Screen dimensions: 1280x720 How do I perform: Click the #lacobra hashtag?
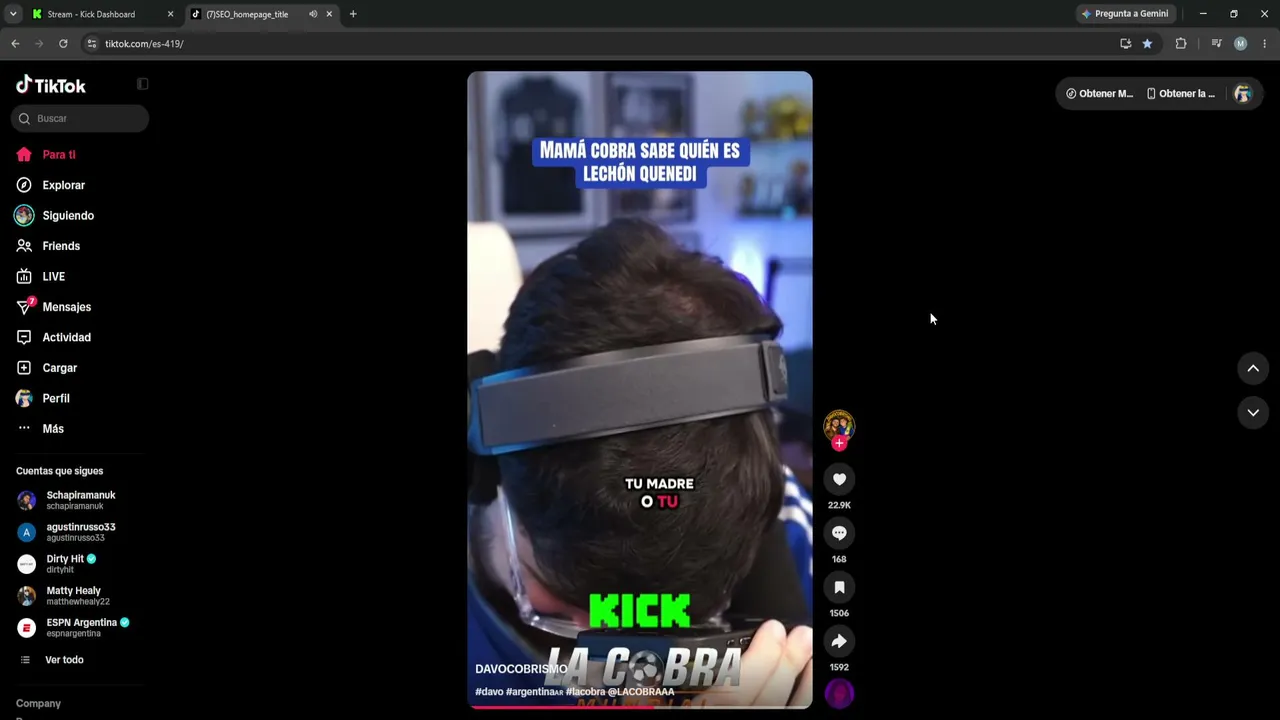click(586, 692)
